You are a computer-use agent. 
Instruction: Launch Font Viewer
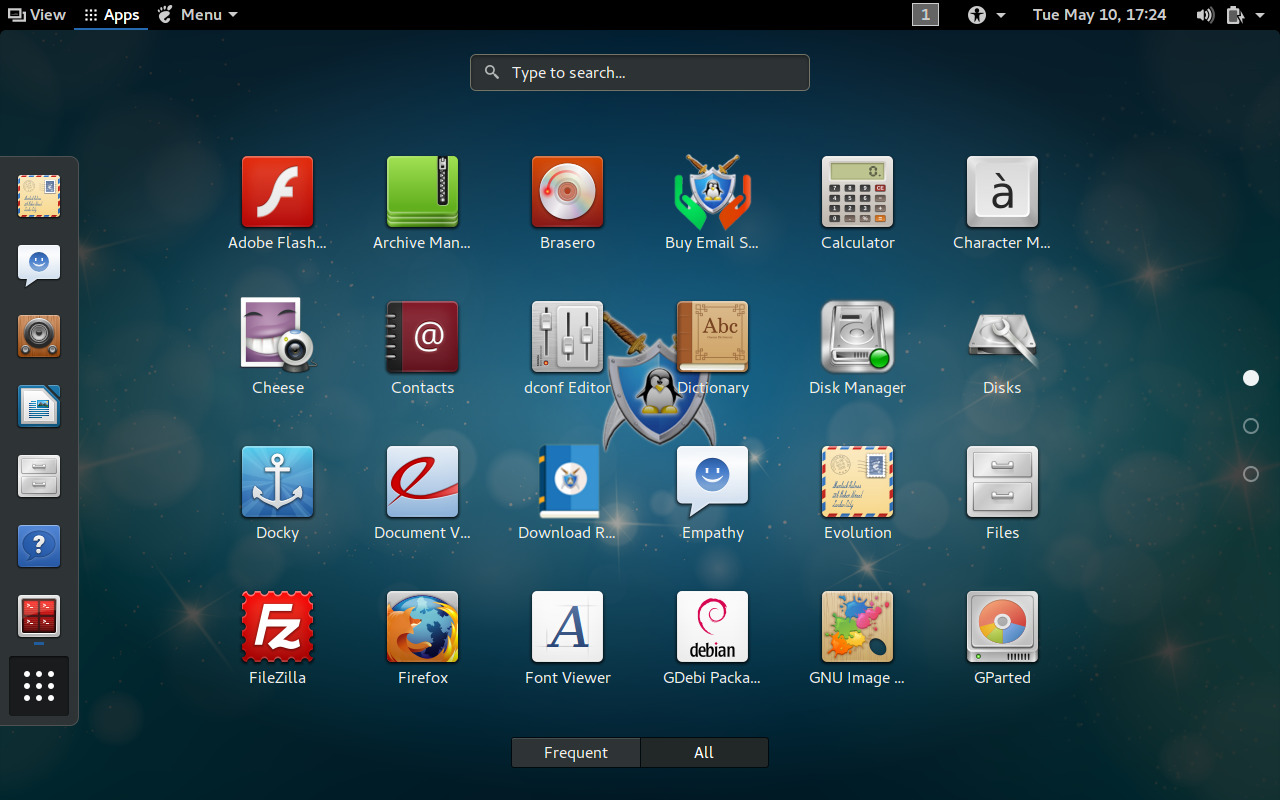click(x=567, y=627)
